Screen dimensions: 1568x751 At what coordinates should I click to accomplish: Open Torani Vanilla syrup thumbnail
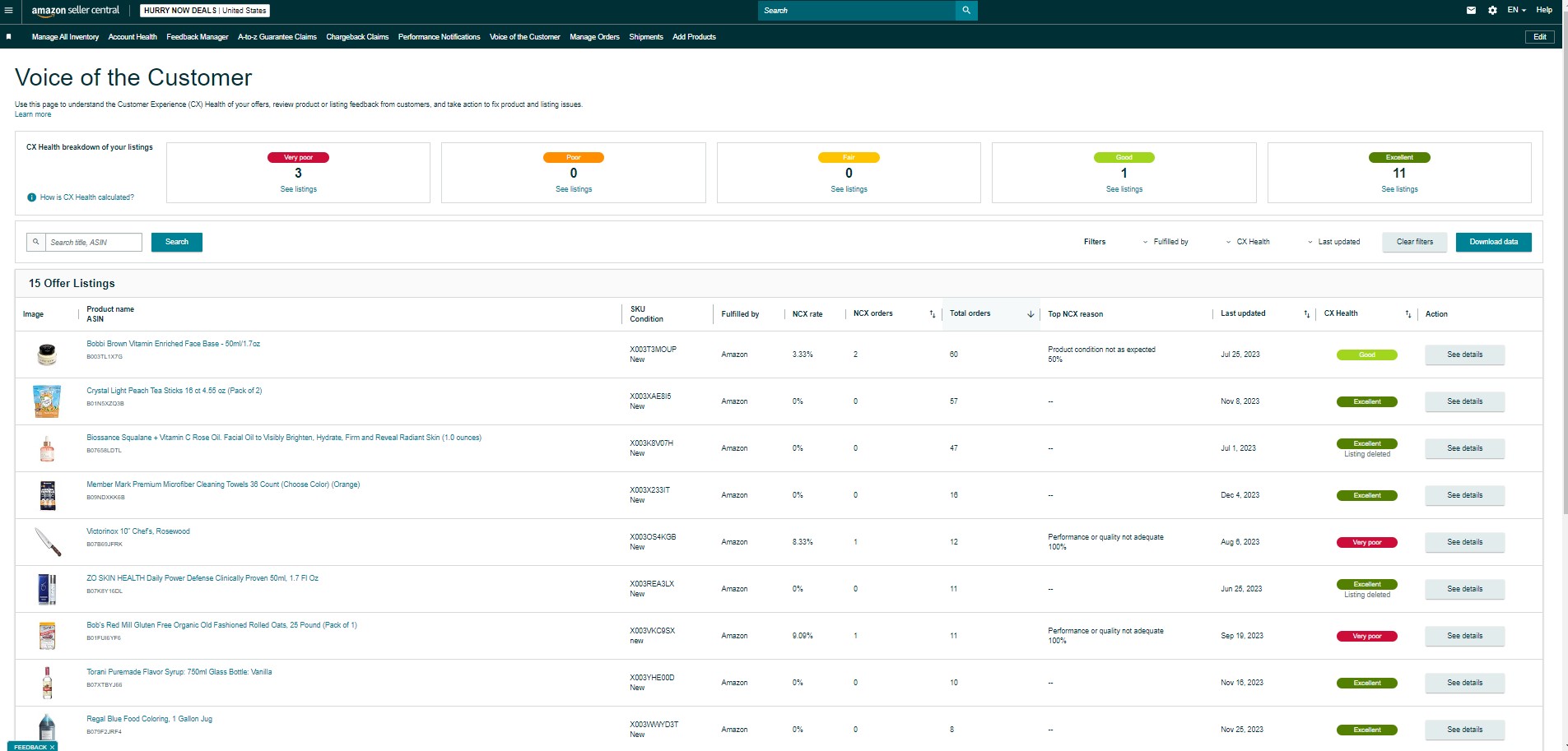click(x=47, y=683)
